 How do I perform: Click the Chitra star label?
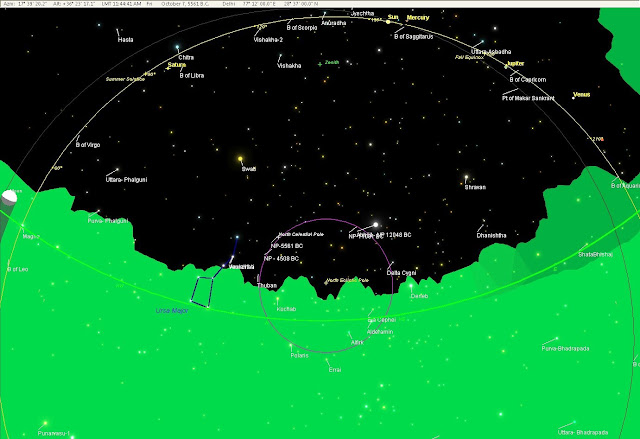[x=186, y=58]
